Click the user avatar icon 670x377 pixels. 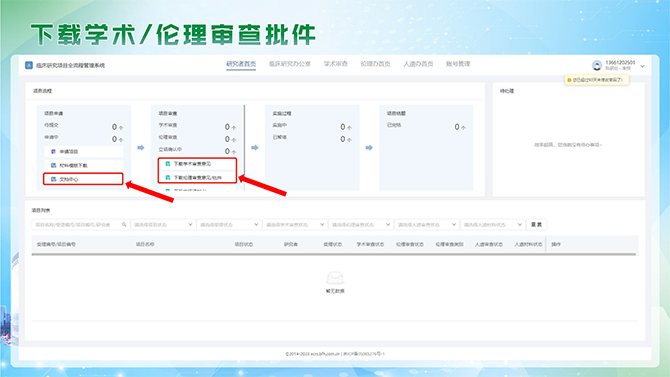[x=597, y=65]
